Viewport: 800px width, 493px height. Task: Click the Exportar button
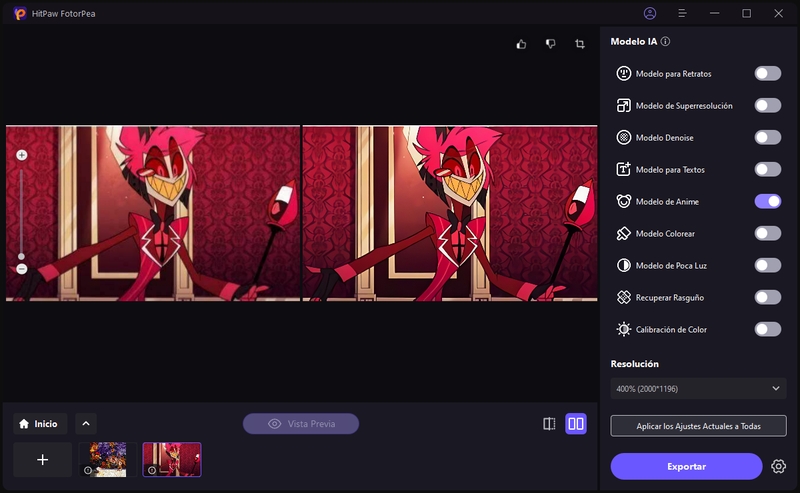click(686, 466)
